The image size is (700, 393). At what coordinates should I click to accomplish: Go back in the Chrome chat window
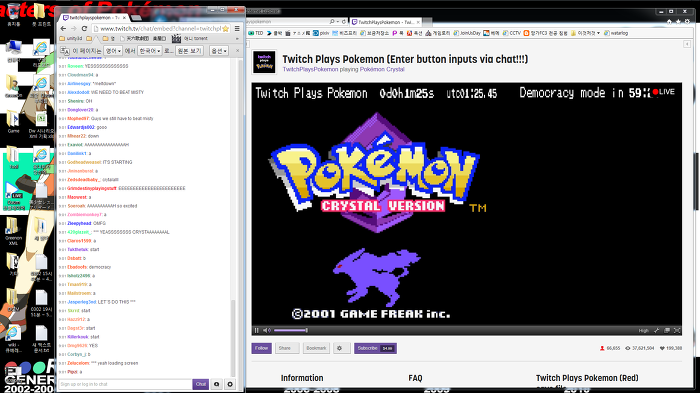63,29
